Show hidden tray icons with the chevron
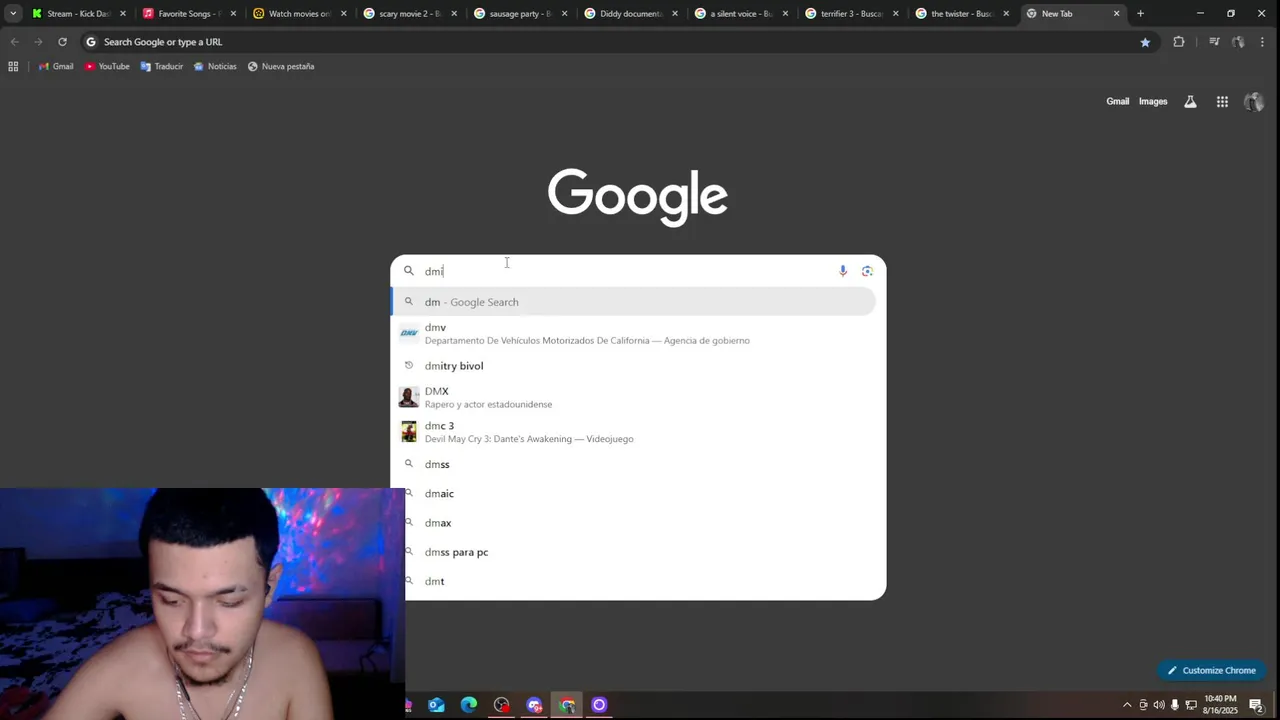The image size is (1280, 720). (x=1127, y=705)
